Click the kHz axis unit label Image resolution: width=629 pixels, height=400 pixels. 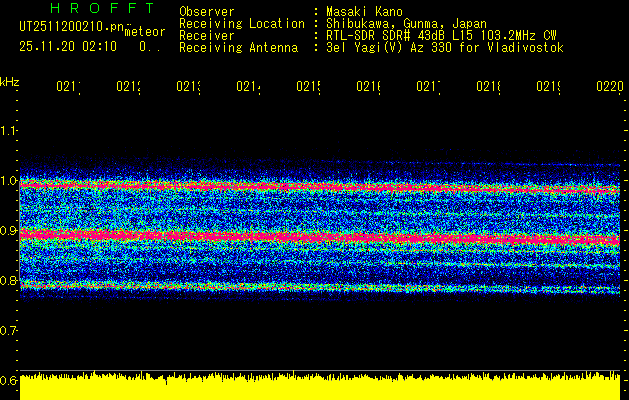point(10,81)
